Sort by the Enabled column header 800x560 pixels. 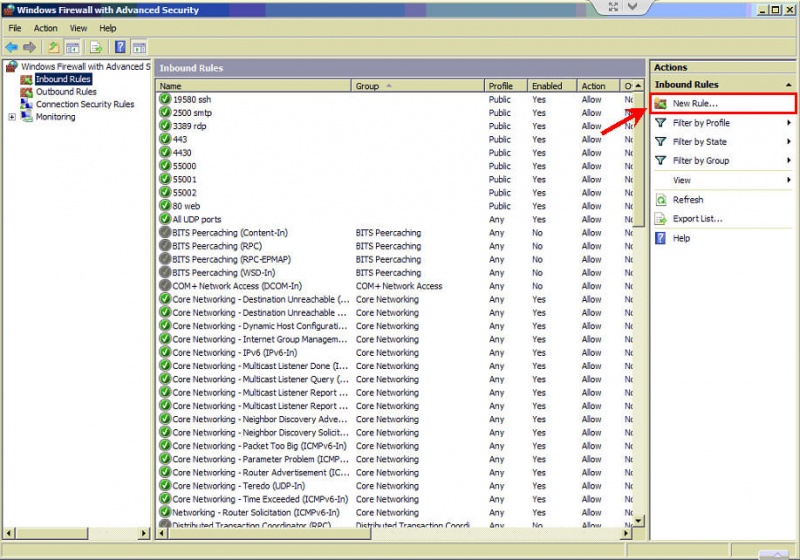coord(552,86)
